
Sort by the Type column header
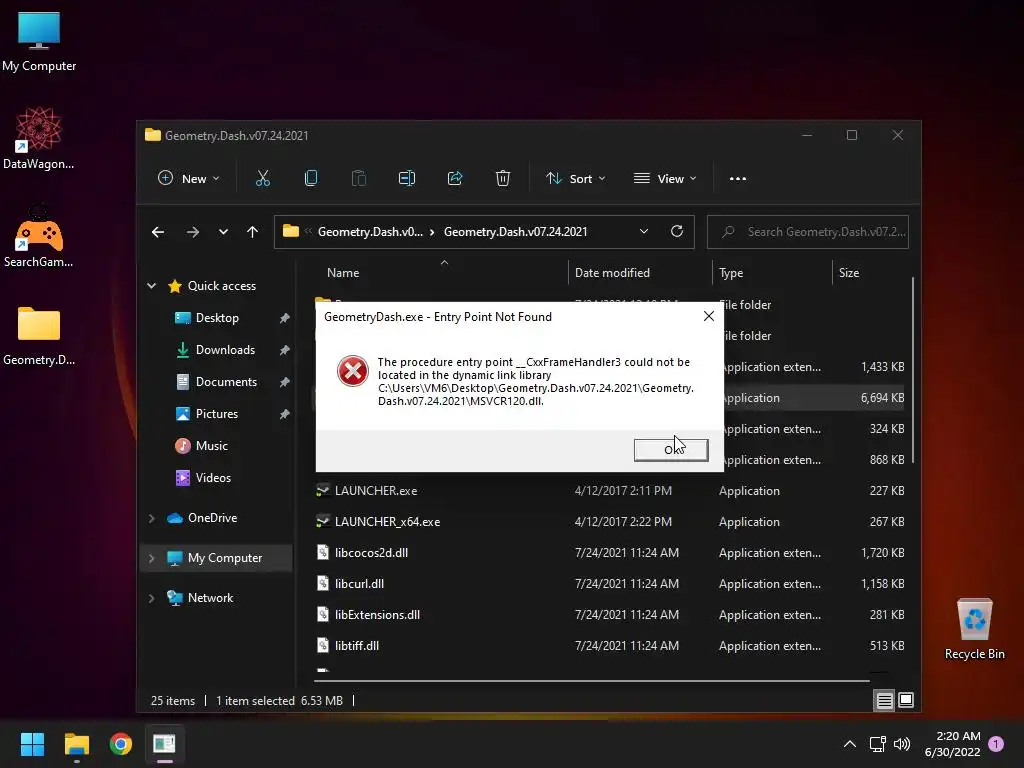pyautogui.click(x=731, y=273)
